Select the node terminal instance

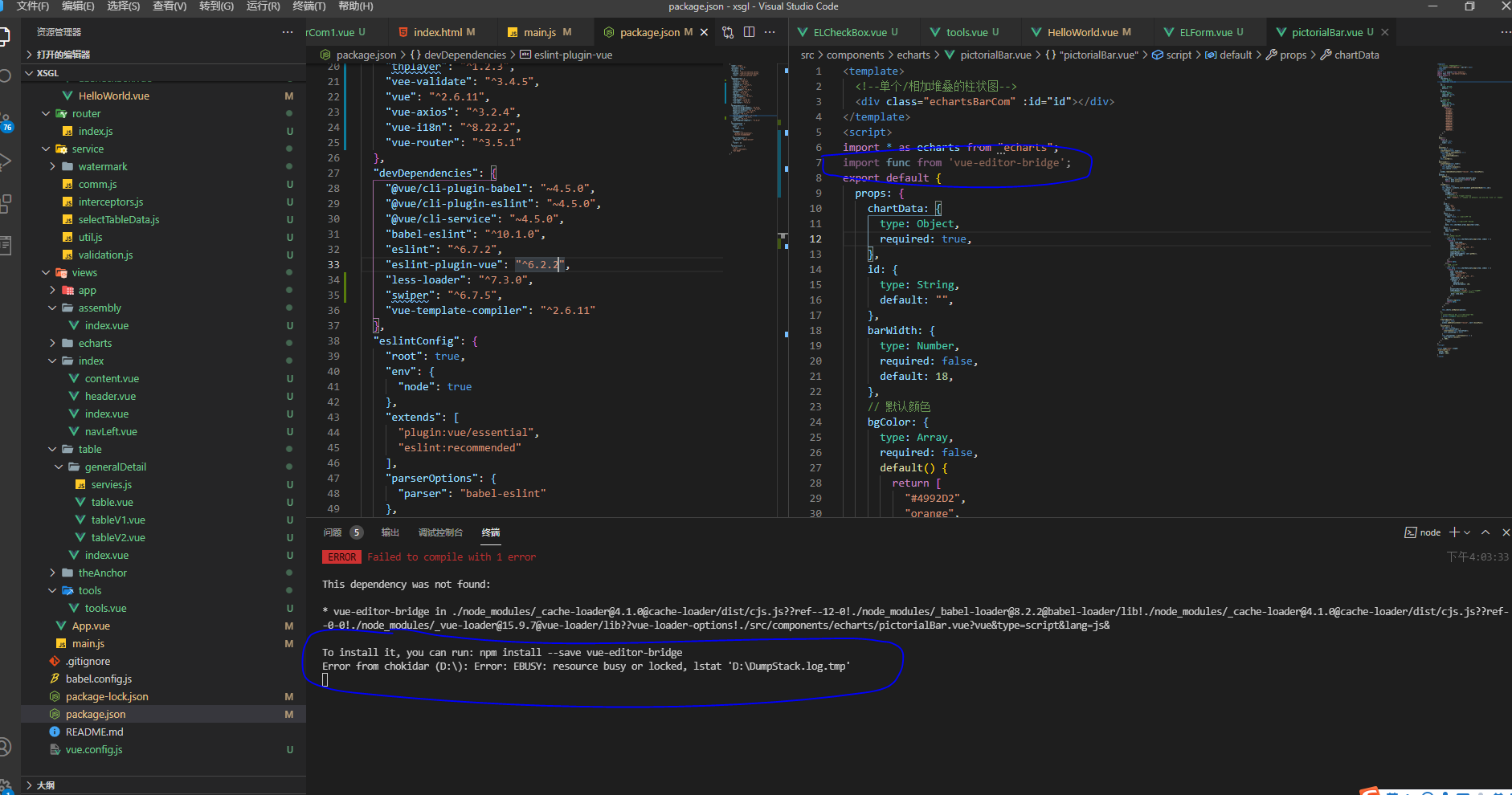pos(1423,532)
